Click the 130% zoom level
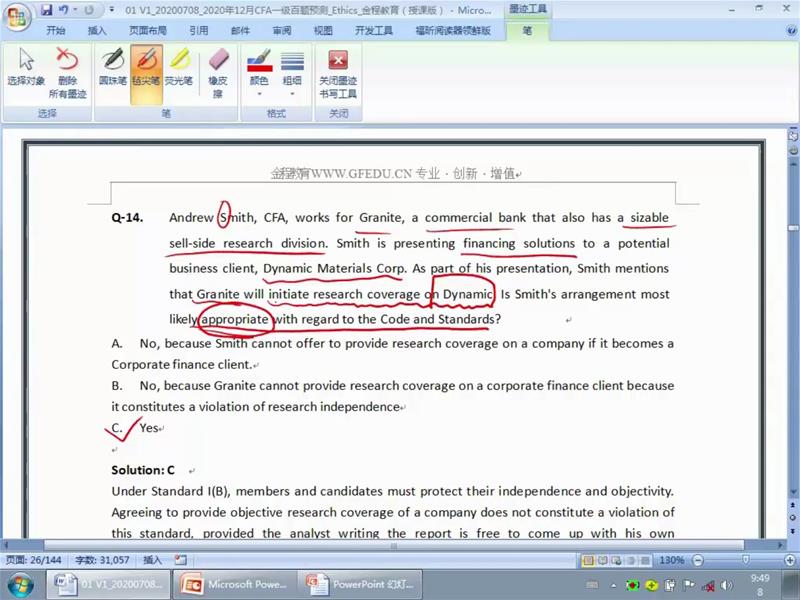The image size is (800, 600). [x=671, y=561]
